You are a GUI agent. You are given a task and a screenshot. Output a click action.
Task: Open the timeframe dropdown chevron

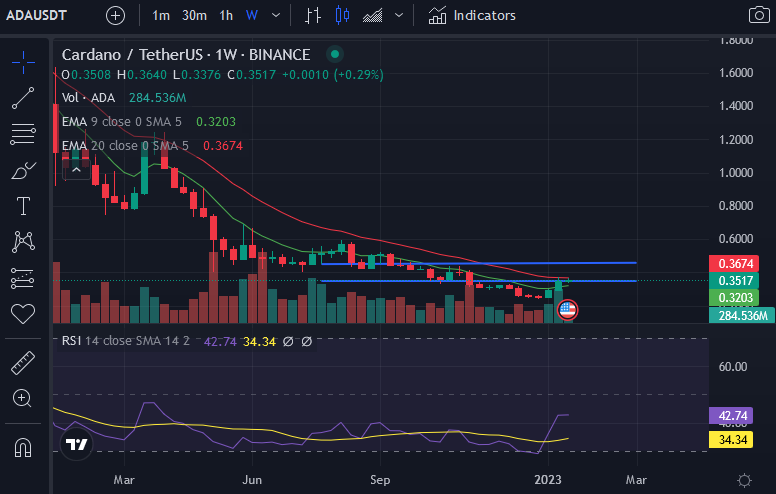(x=276, y=16)
